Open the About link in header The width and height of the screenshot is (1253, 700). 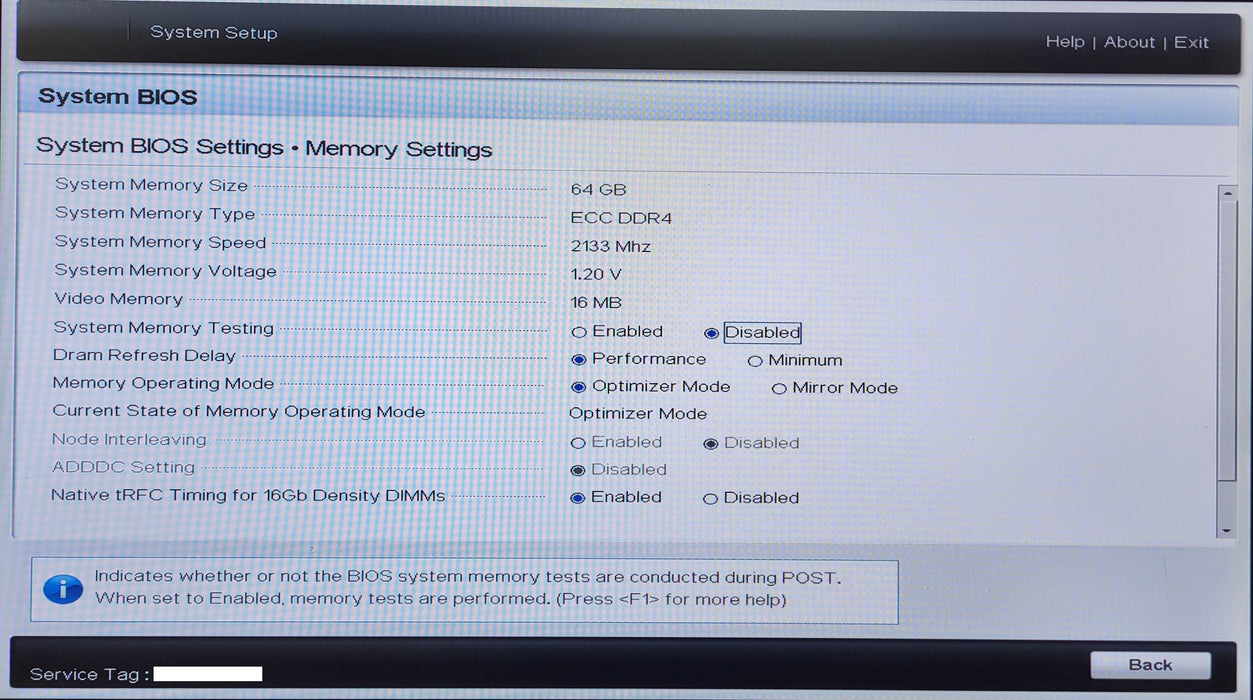[1130, 42]
